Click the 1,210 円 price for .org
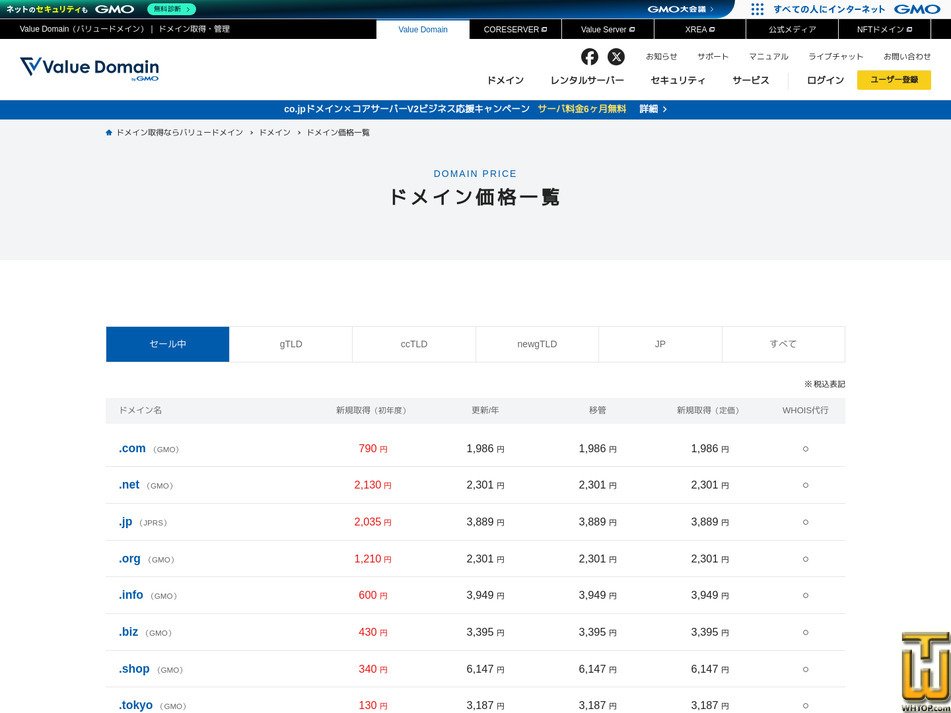 pos(373,559)
